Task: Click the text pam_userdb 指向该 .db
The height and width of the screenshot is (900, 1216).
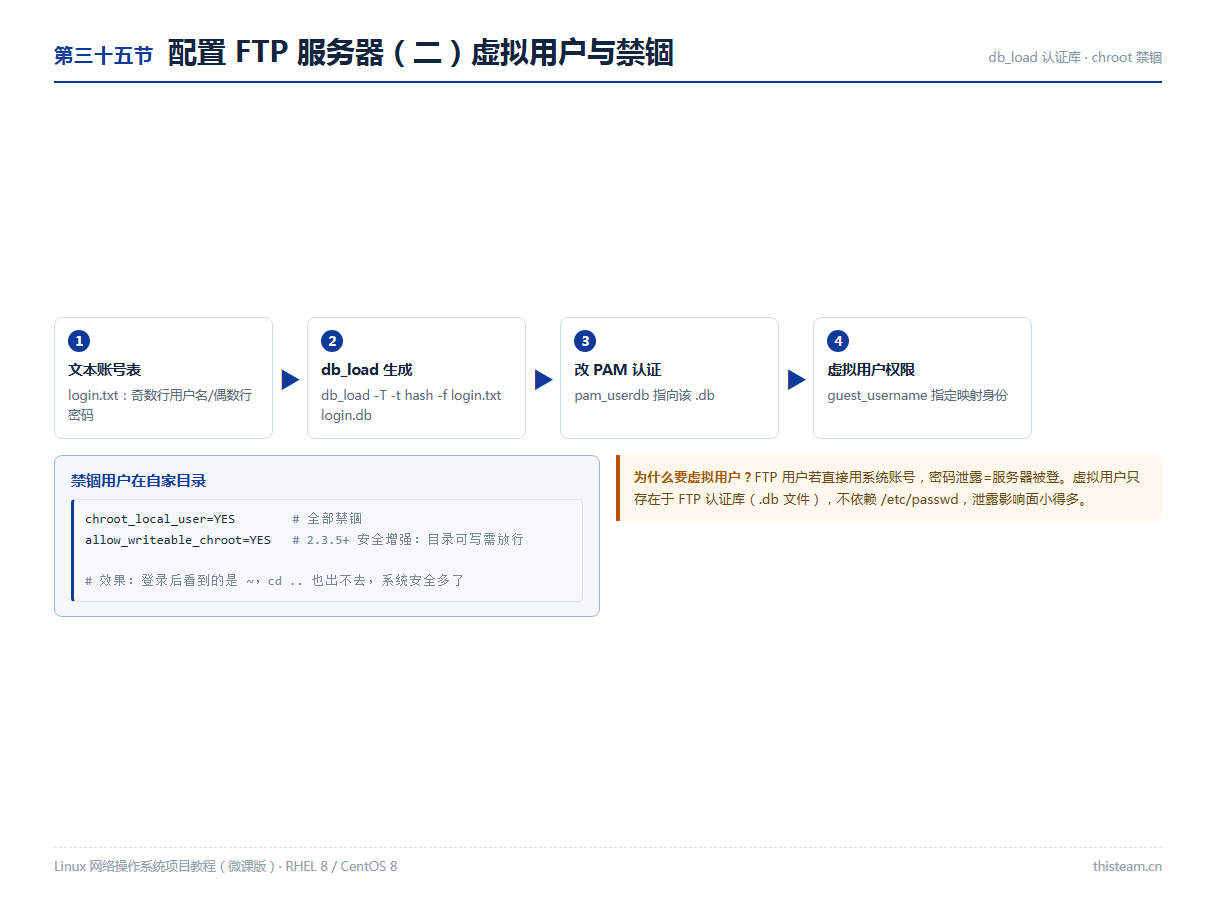Action: point(644,395)
